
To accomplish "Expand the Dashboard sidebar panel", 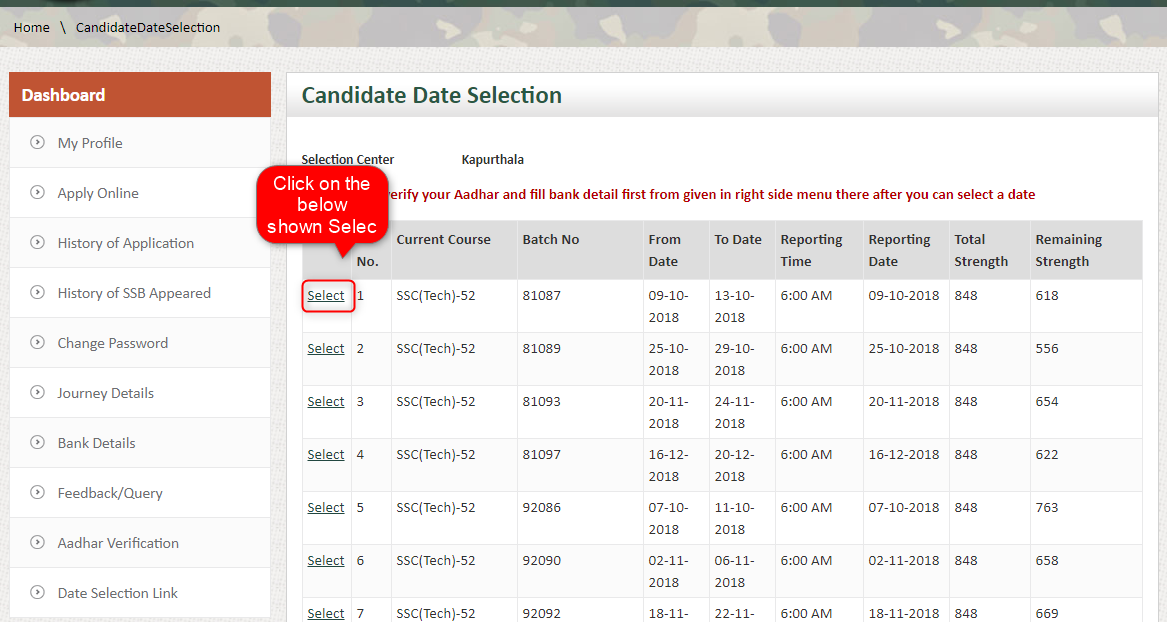I will click(x=63, y=95).
